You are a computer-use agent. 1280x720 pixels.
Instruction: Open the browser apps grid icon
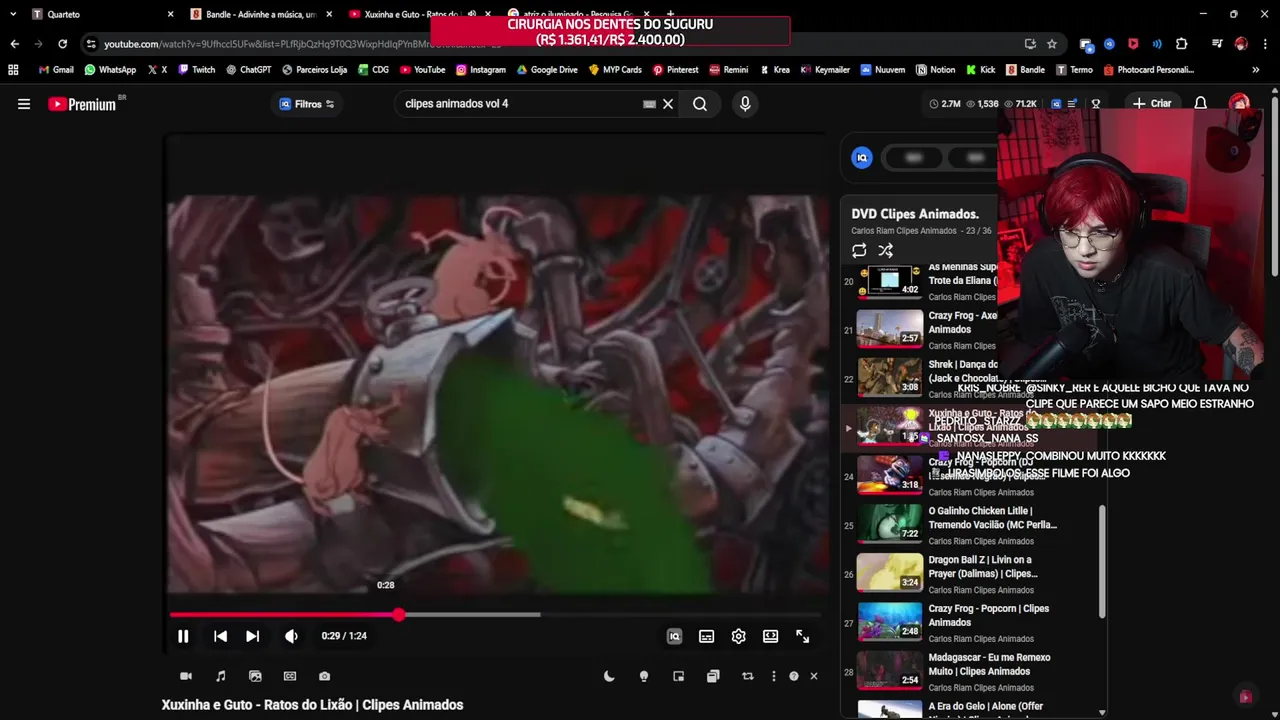point(13,70)
